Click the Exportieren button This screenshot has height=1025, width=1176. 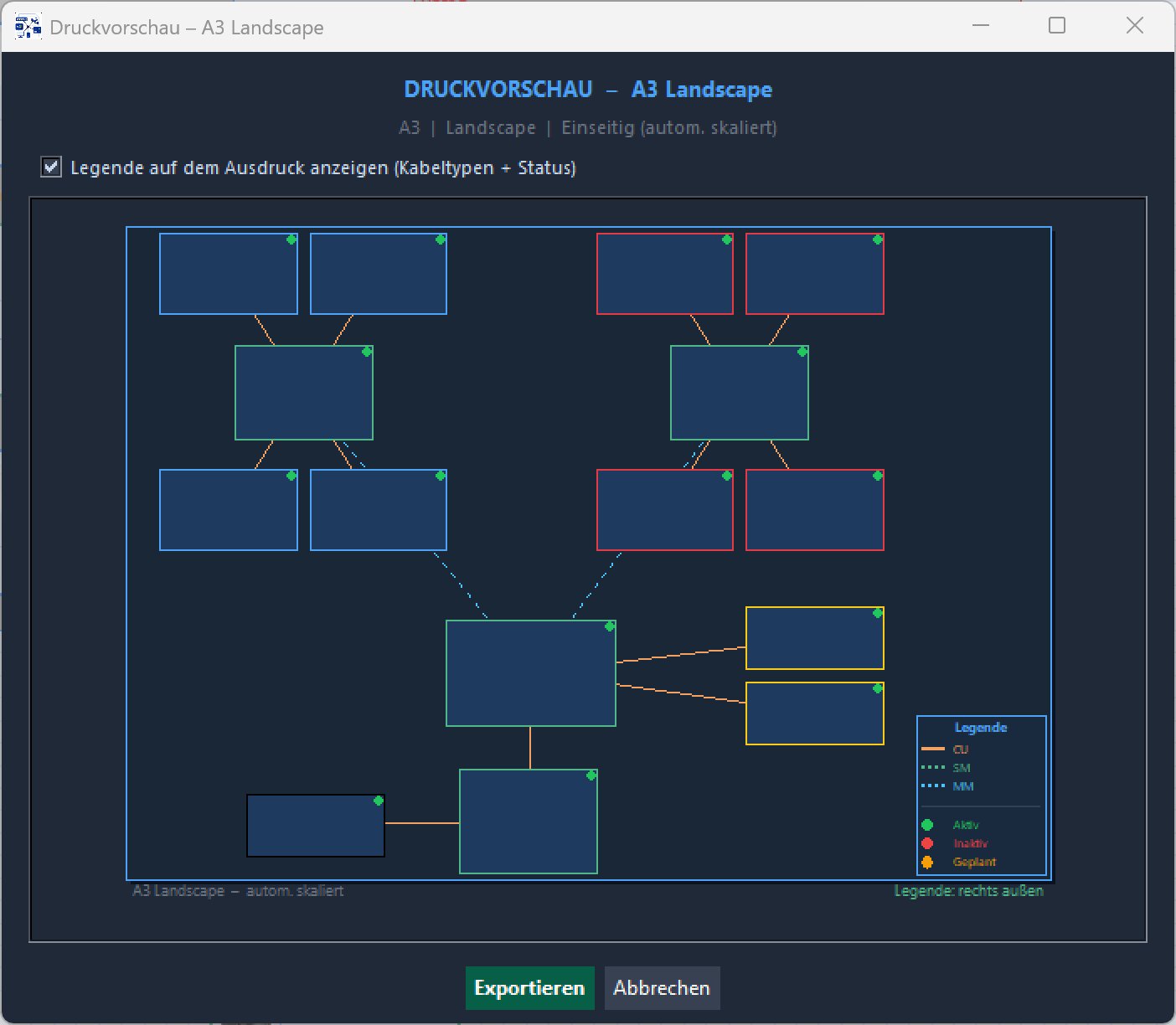coord(530,988)
